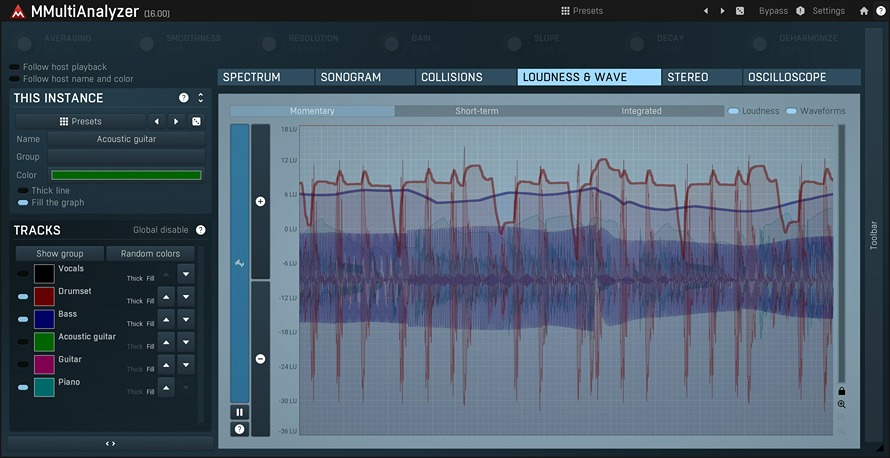Collapse the left sidebar panel
Screen dimensions: 890x458
pos(110,443)
